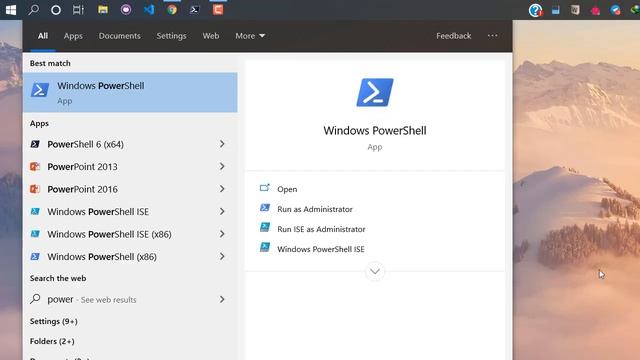Open Windows PowerShell ISE from actions
Screen dimensions: 640x360
pos(321,249)
